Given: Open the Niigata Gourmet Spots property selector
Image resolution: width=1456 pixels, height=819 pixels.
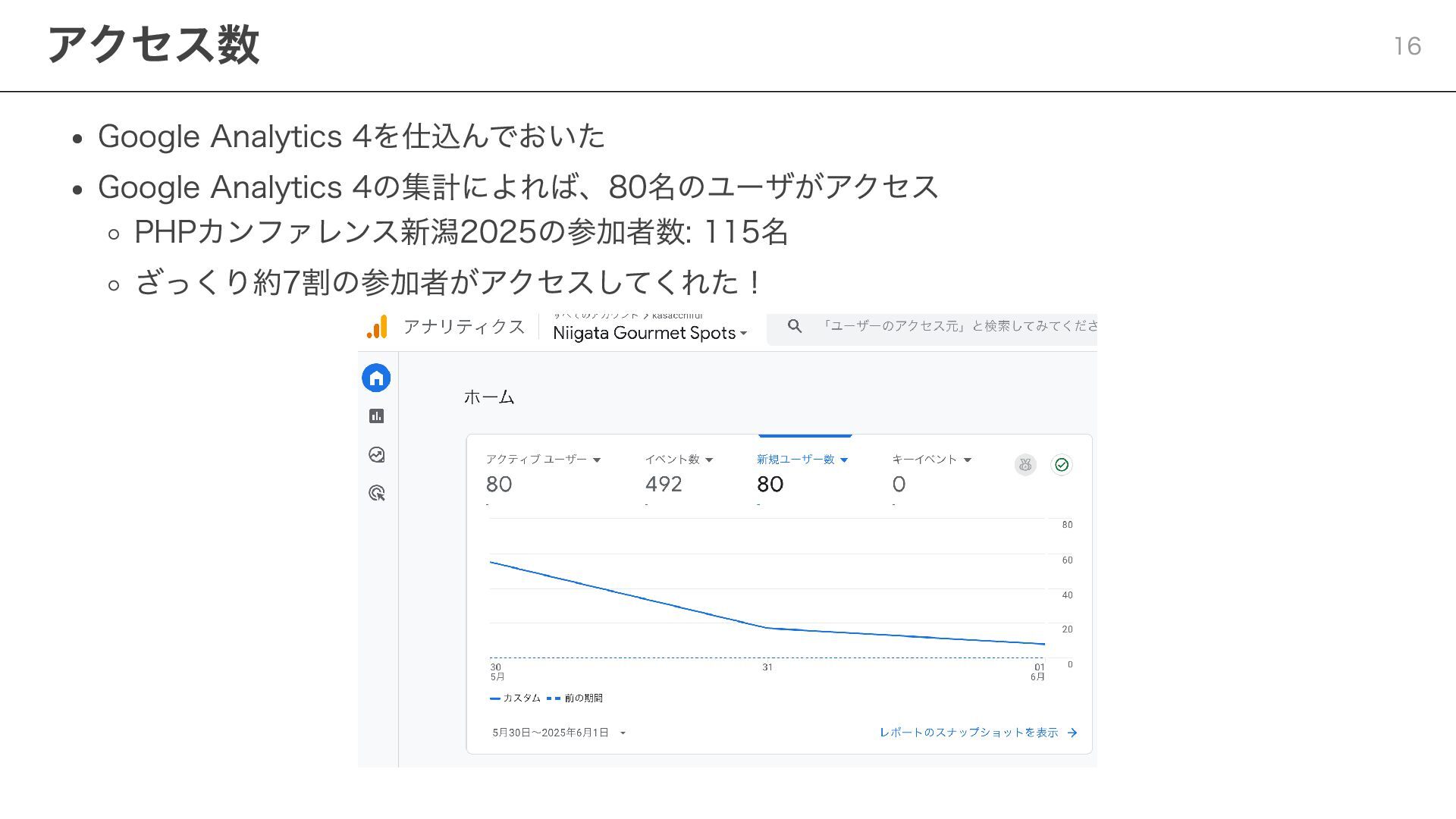Looking at the screenshot, I should click(649, 333).
